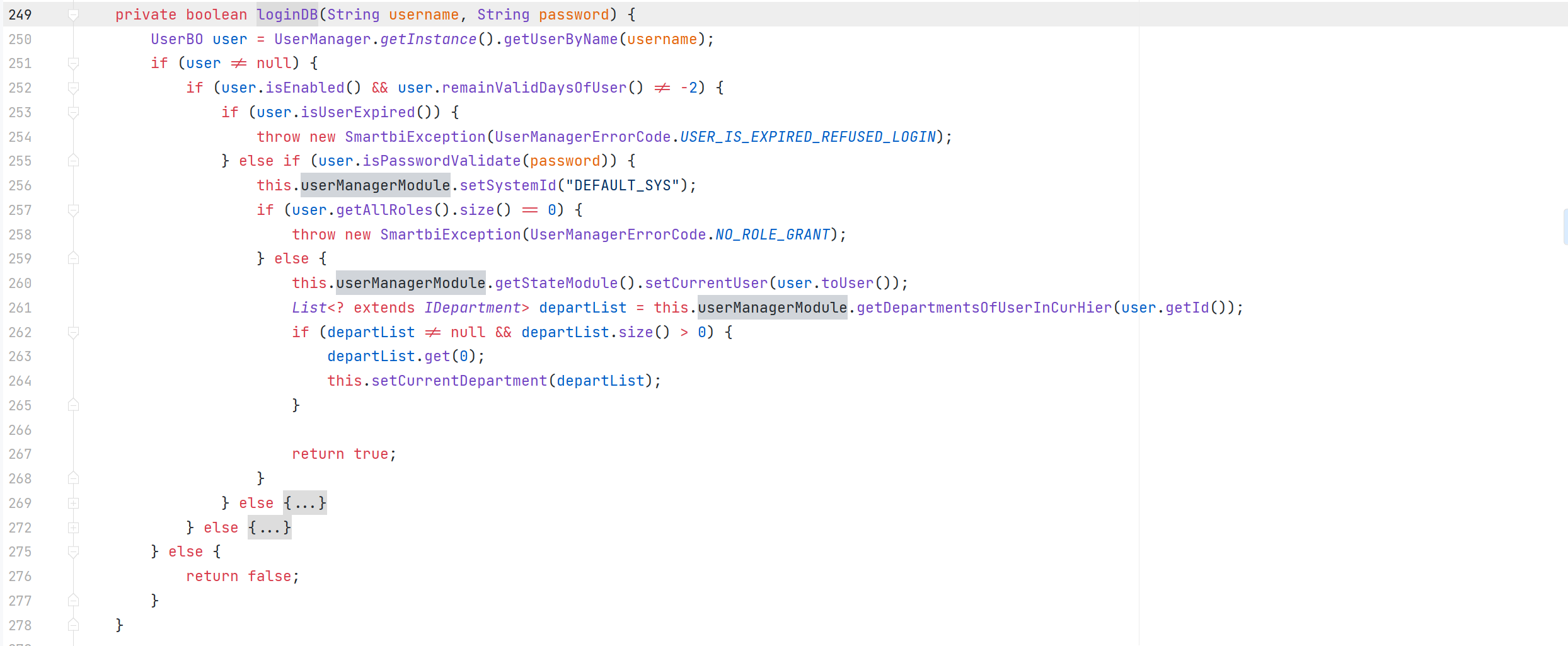Image resolution: width=1568 pixels, height=646 pixels.
Task: Collapse the else block at line 275
Action: (x=73, y=551)
